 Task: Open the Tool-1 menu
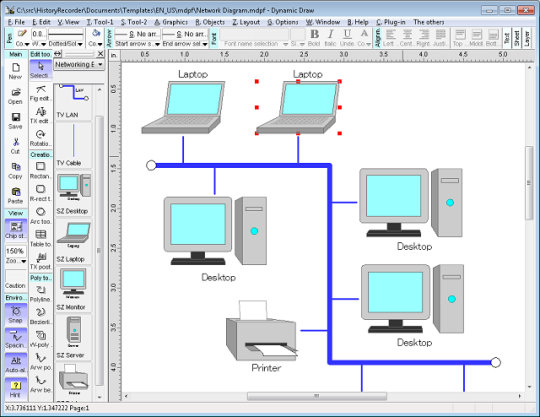[100, 22]
